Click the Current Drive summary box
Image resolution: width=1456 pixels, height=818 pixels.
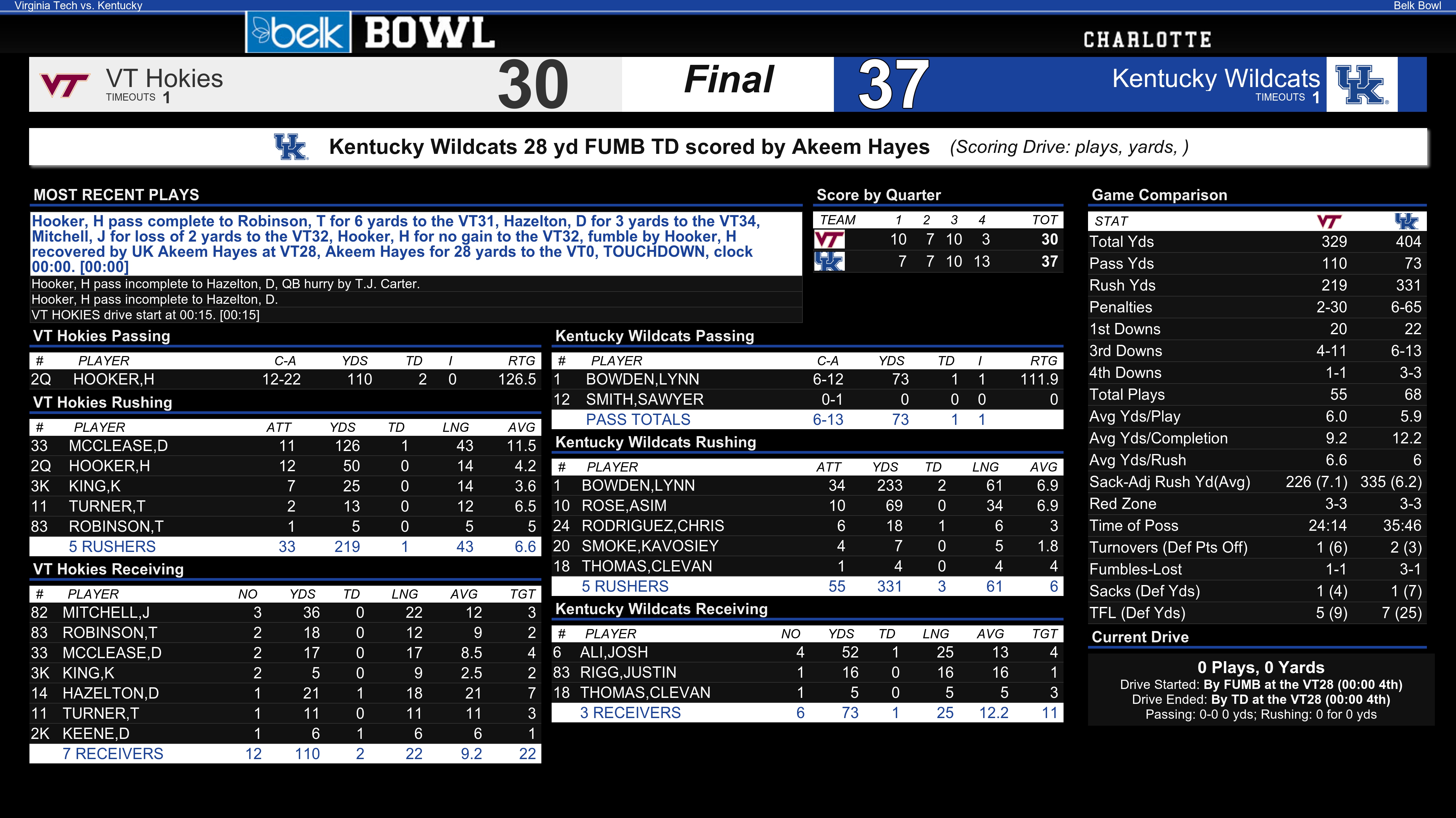[1260, 690]
